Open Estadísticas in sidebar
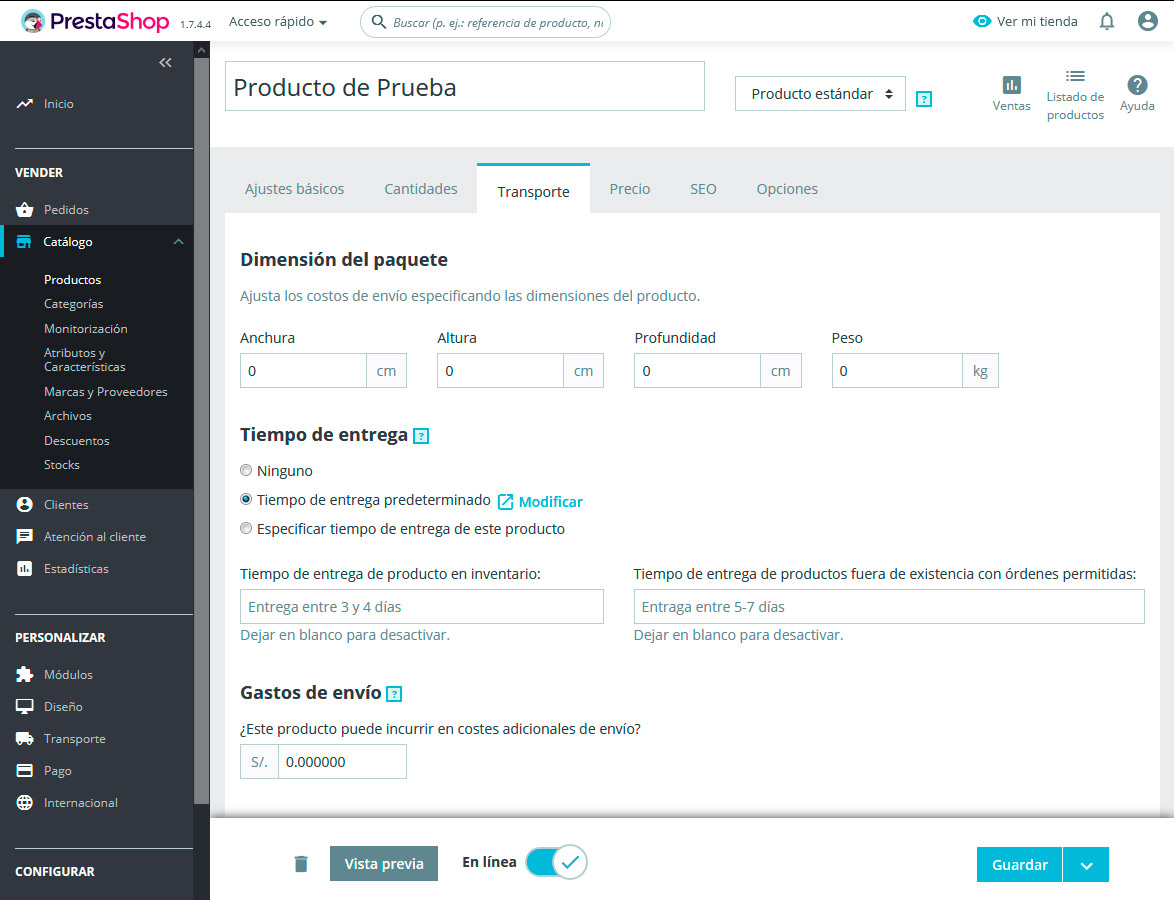 [x=76, y=569]
